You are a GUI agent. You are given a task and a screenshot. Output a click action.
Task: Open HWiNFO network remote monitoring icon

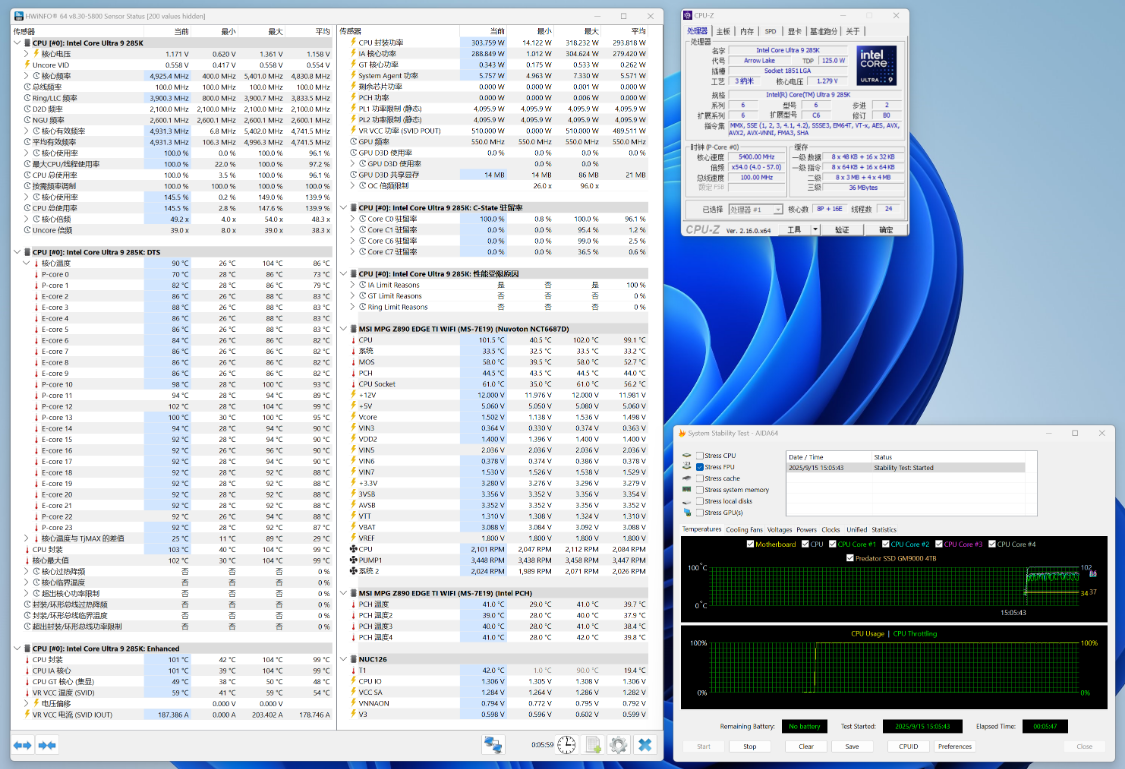(493, 745)
